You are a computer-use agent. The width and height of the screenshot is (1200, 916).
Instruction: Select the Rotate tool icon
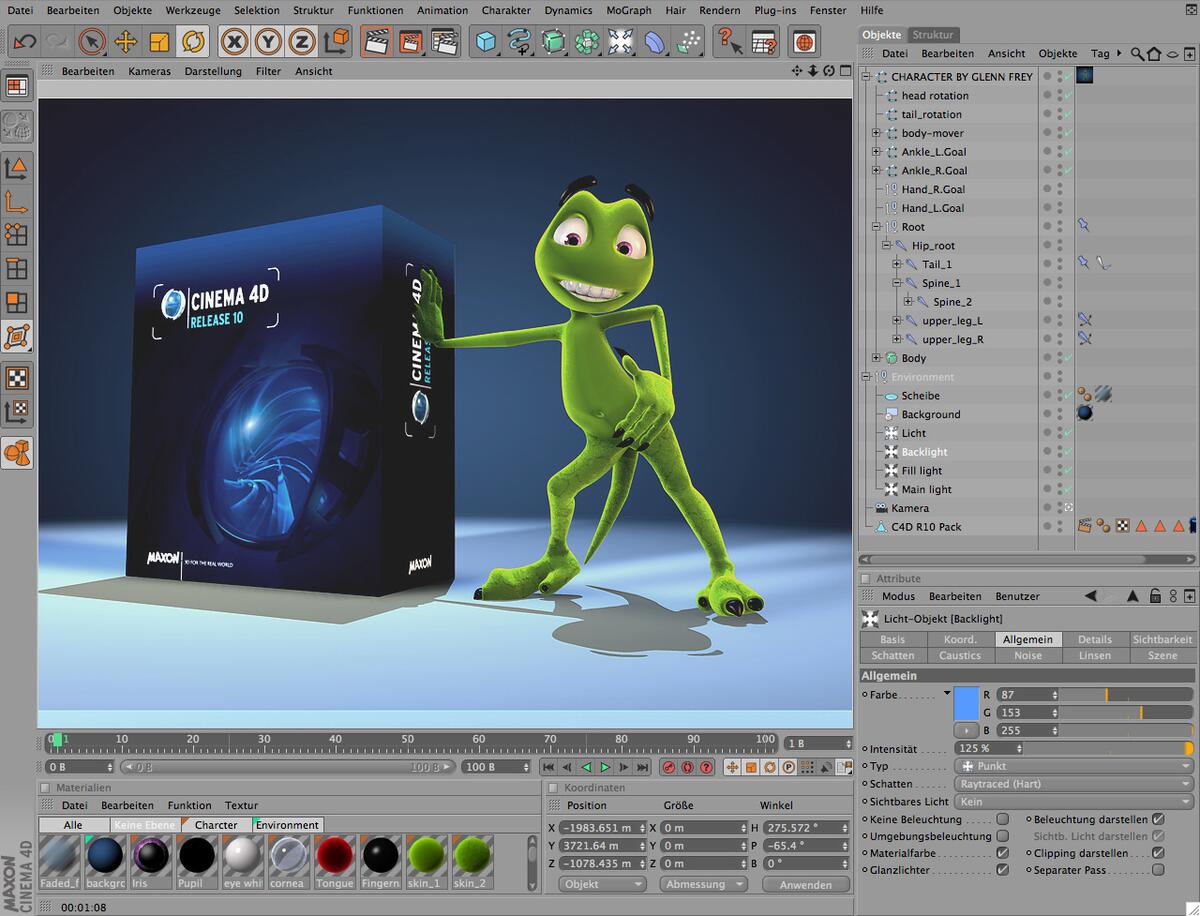pos(192,42)
